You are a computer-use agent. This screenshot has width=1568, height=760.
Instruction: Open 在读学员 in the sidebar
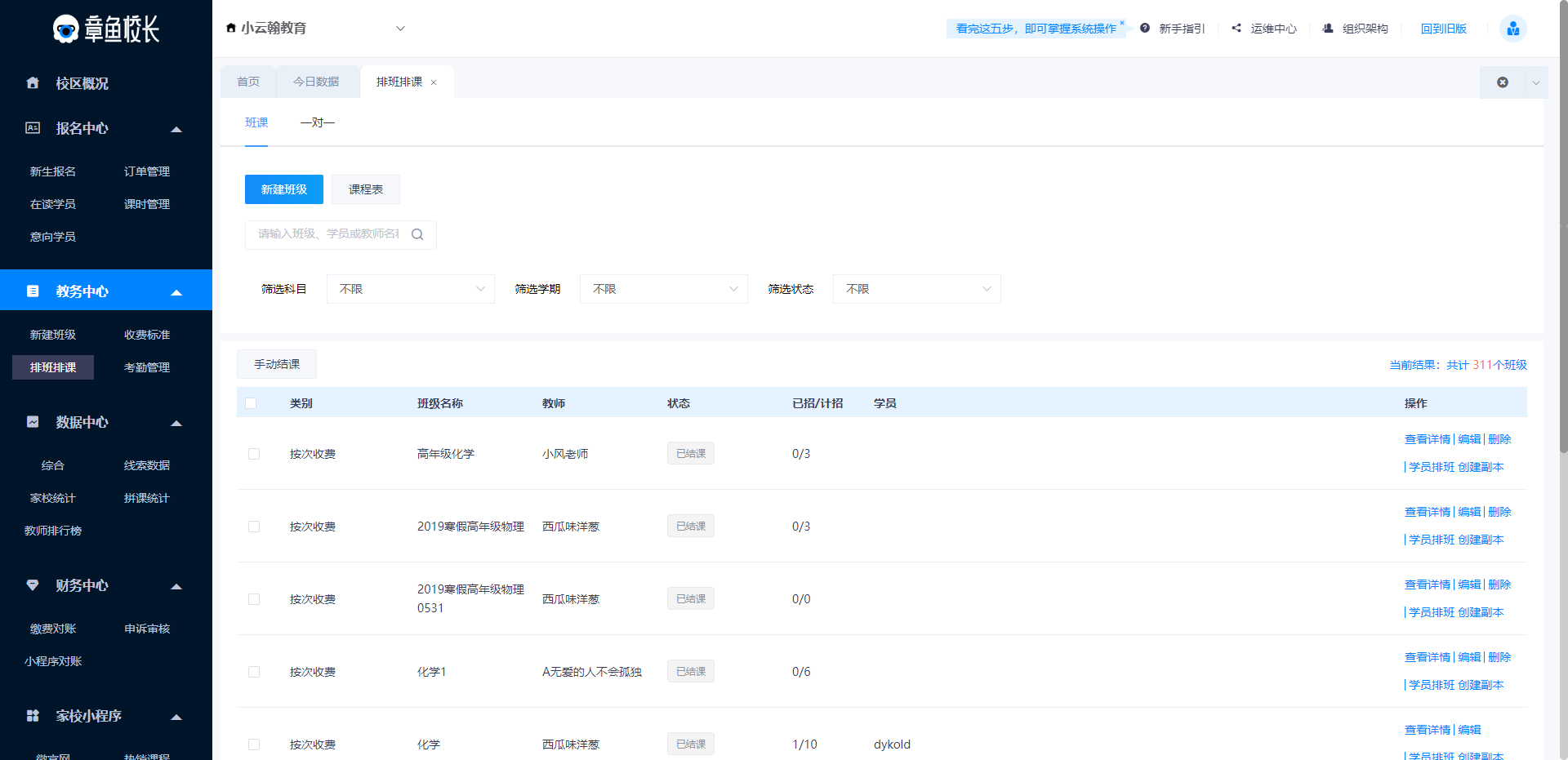(x=53, y=204)
